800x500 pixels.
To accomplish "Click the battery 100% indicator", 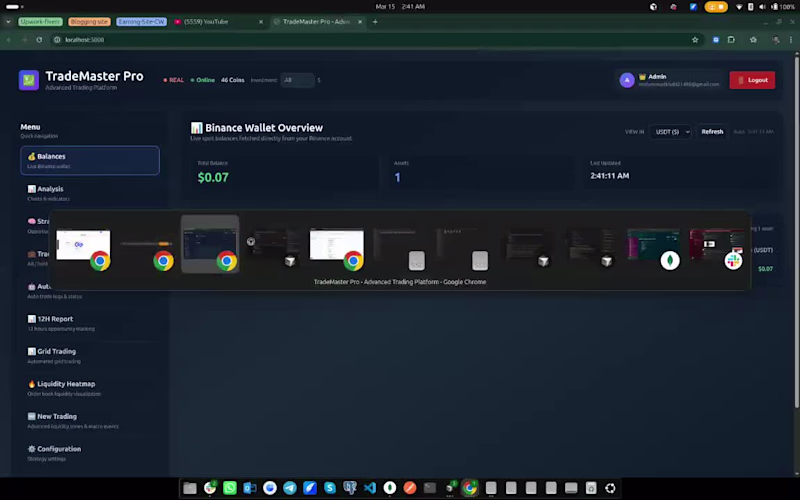I will pyautogui.click(x=783, y=7).
